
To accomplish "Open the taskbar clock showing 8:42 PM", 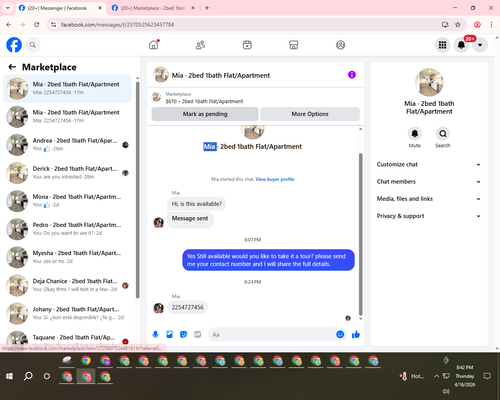I will point(465,376).
